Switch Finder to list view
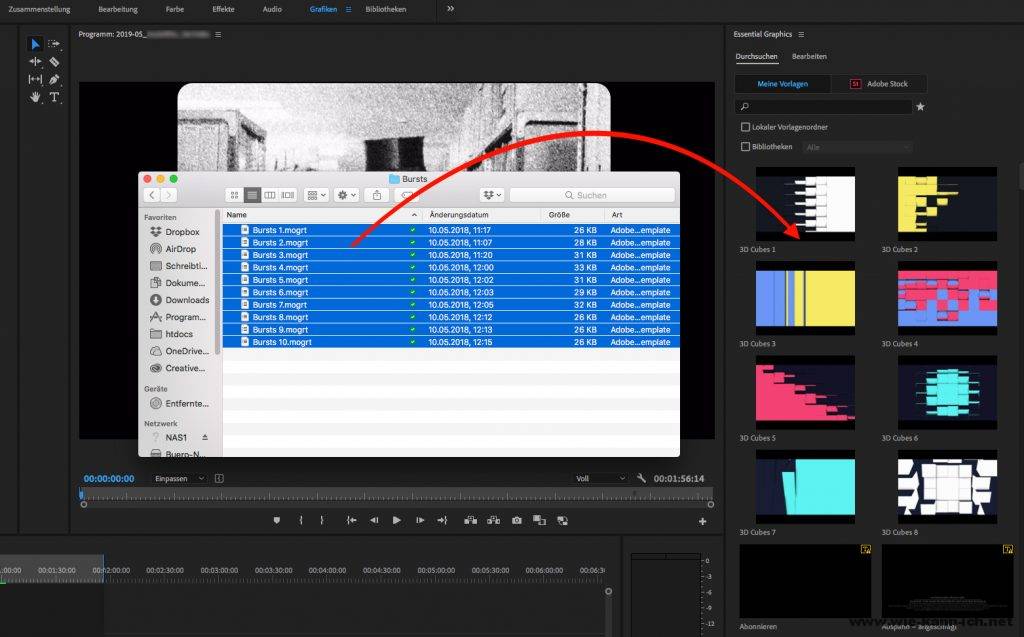Screen dimensions: 1024x637 point(252,195)
